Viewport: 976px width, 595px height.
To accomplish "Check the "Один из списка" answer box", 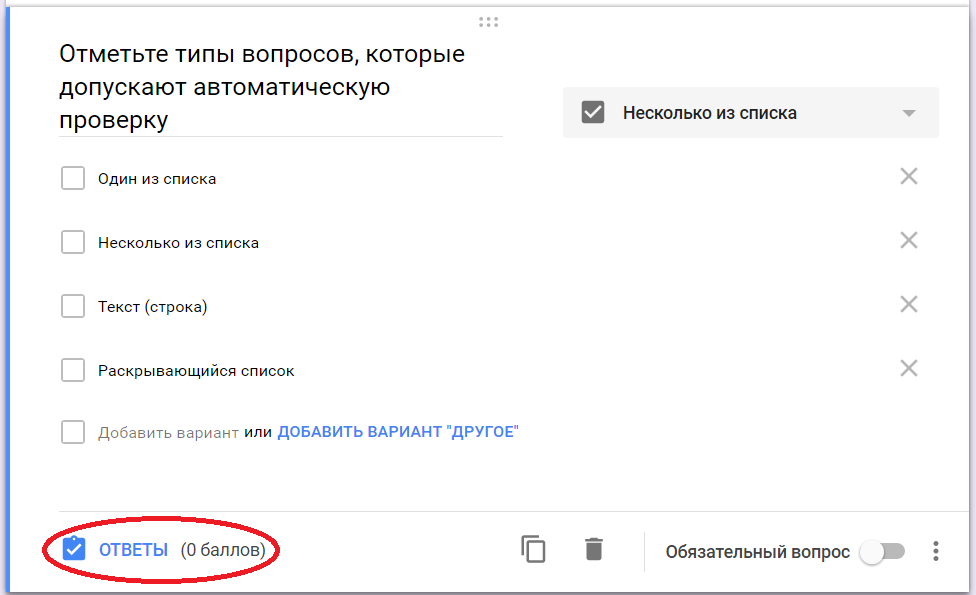I will tap(72, 177).
